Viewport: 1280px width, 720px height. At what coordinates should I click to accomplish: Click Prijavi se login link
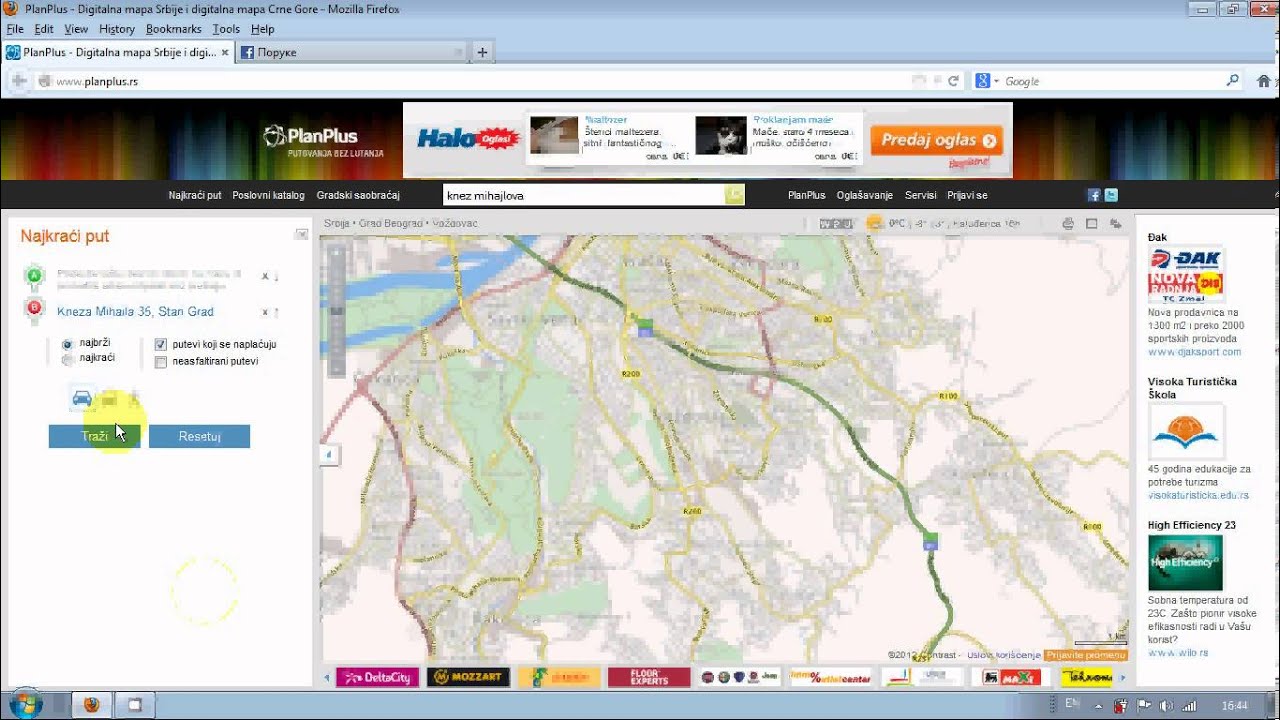tap(967, 195)
